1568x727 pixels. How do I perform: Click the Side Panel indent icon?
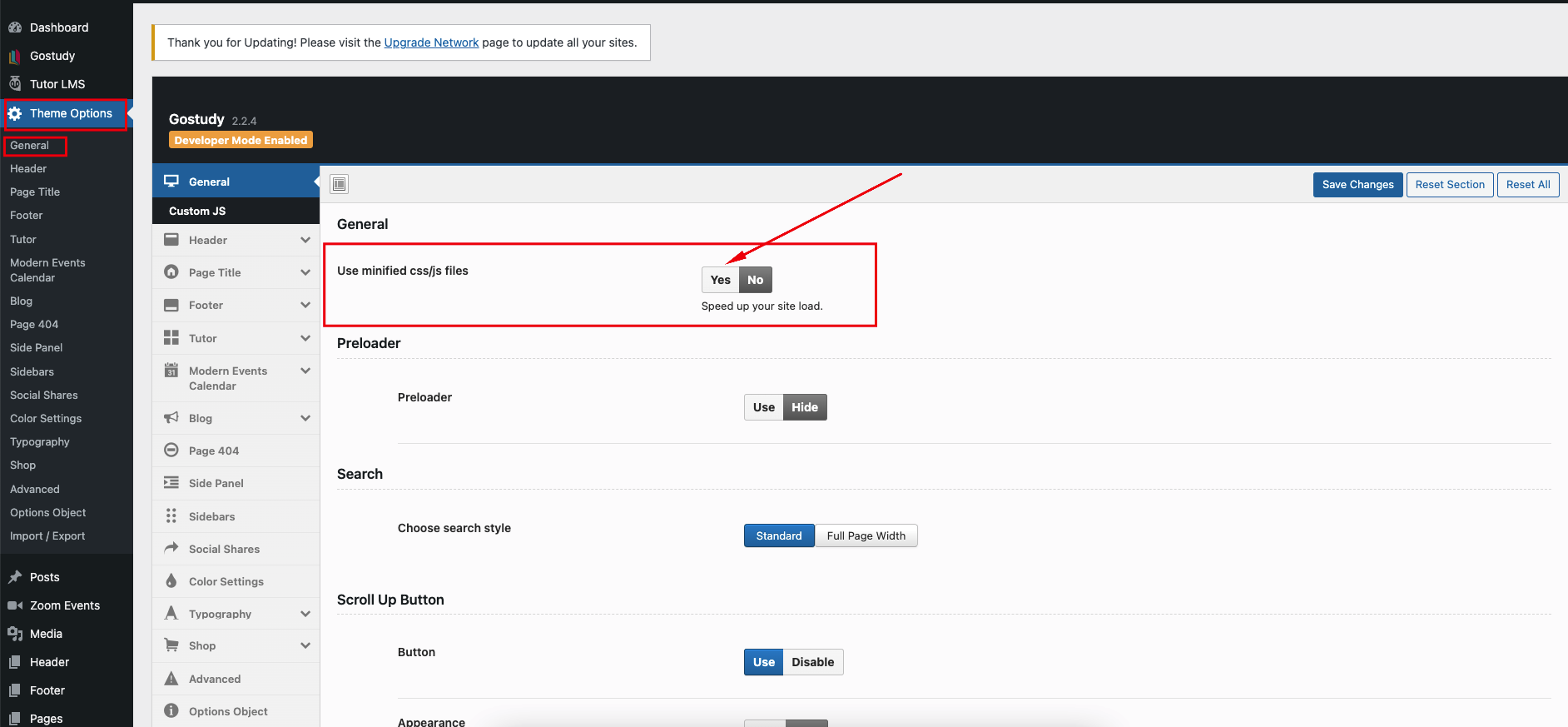tap(171, 482)
